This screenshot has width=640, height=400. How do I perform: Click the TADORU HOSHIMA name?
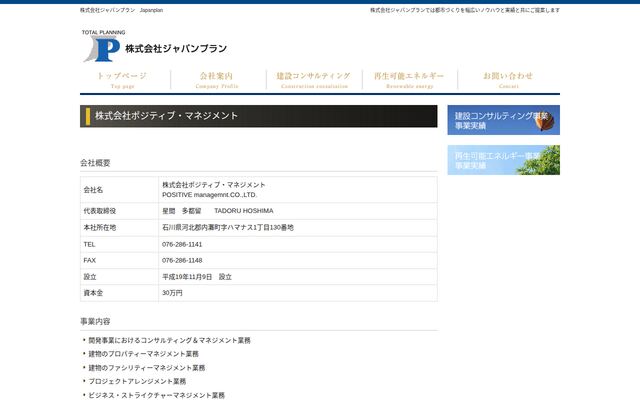244,211
